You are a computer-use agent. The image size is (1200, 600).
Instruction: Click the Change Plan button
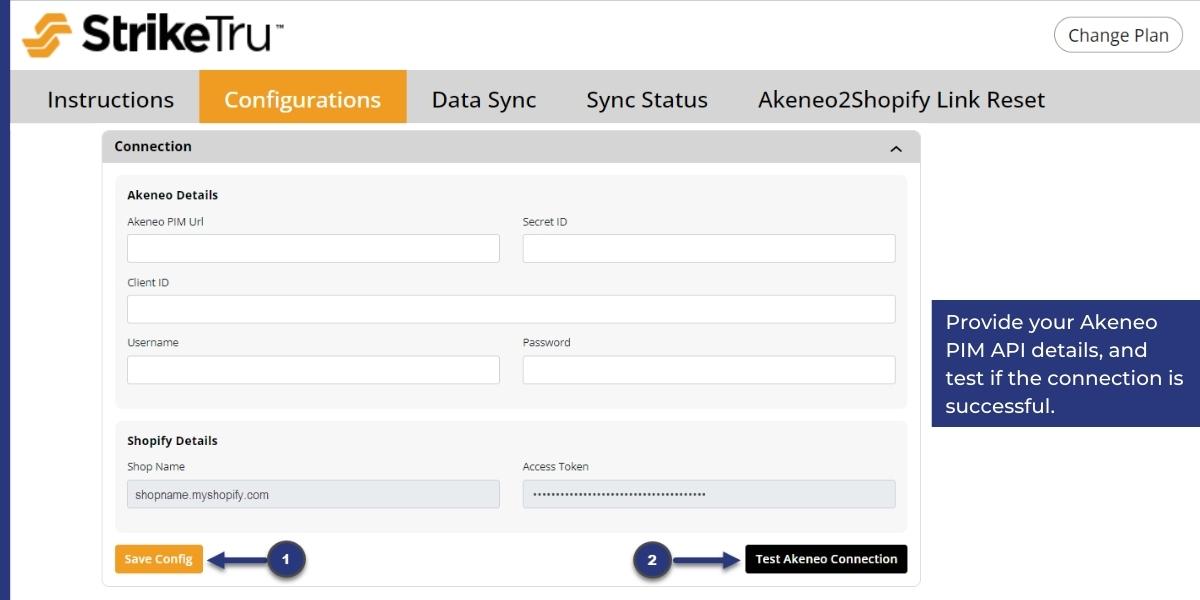(1118, 35)
